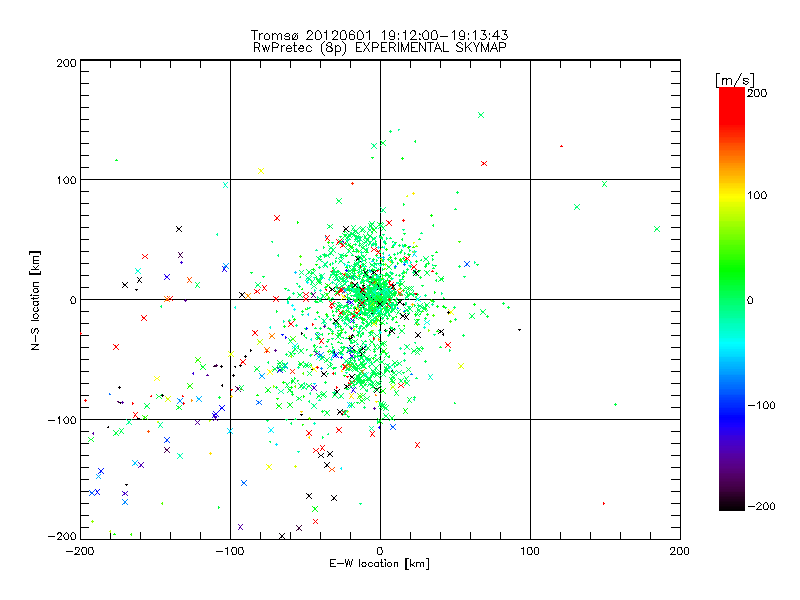The image size is (800, 600).
Task: Click the '[m/s]' colorbar unit label
Action: pos(735,80)
